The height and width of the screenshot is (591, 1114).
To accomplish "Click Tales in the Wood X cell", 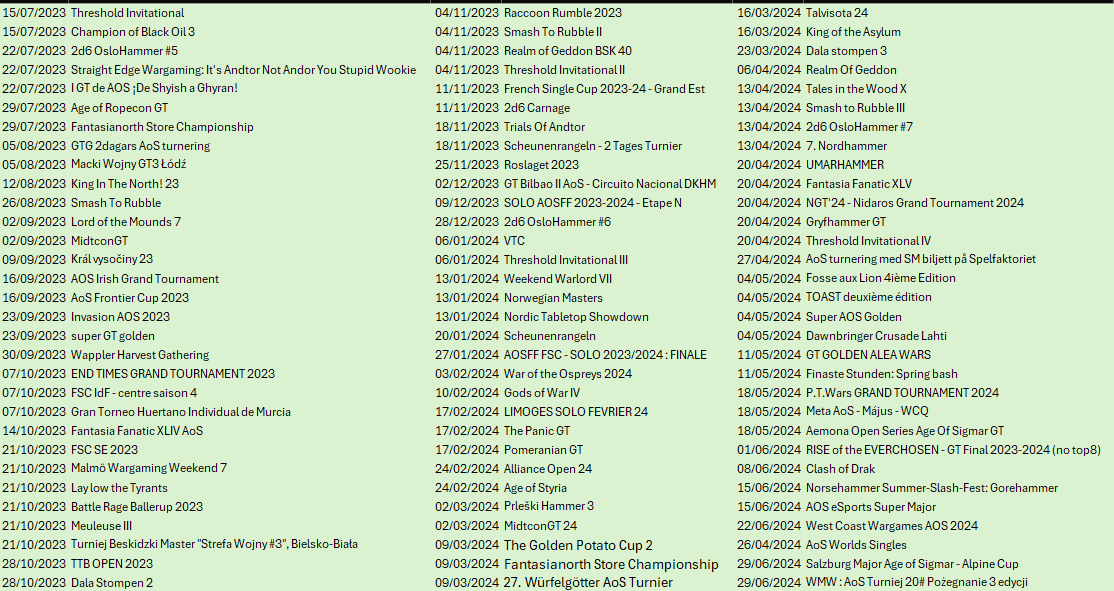I will 856,89.
